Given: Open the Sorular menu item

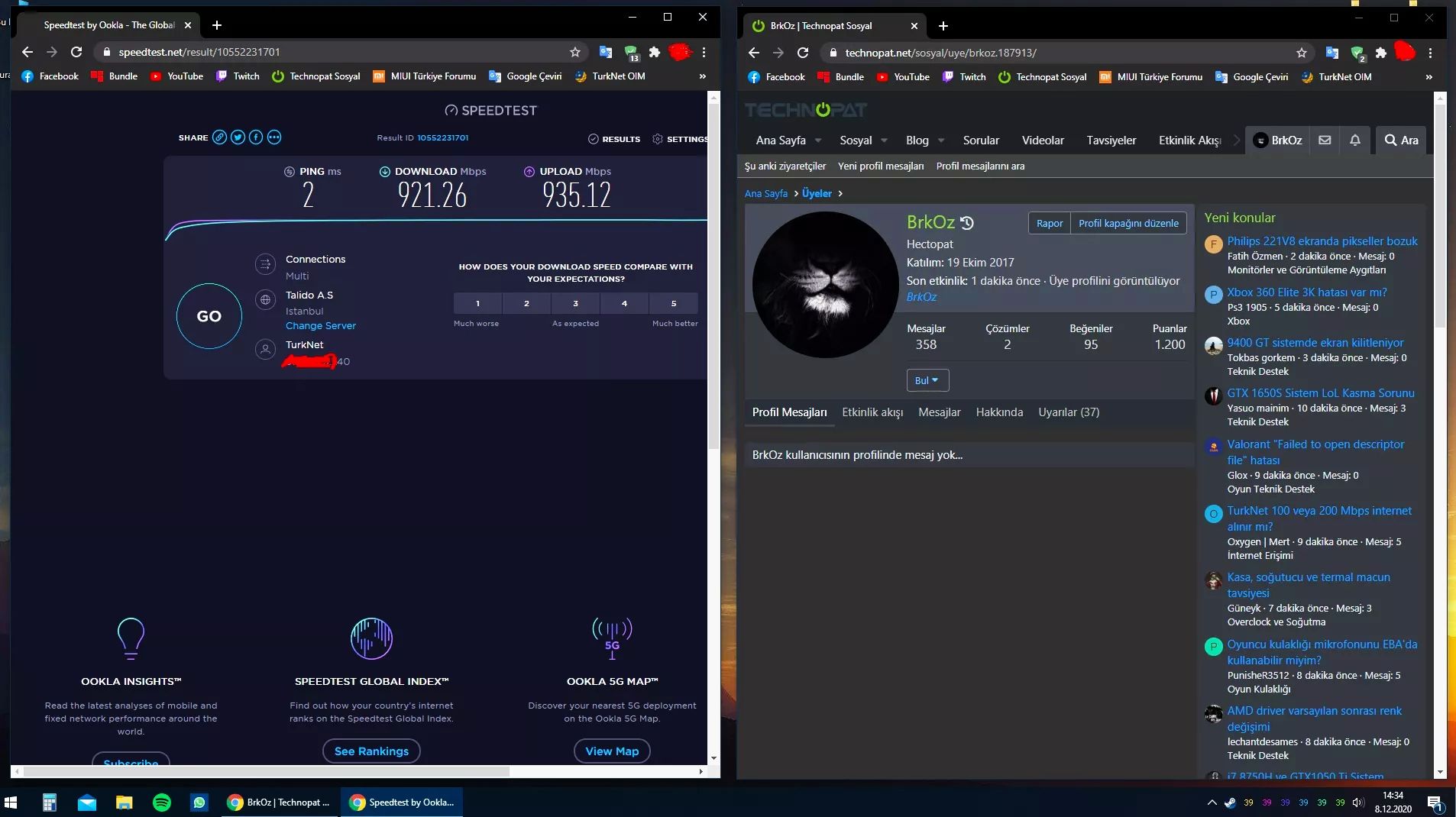Looking at the screenshot, I should pyautogui.click(x=981, y=140).
